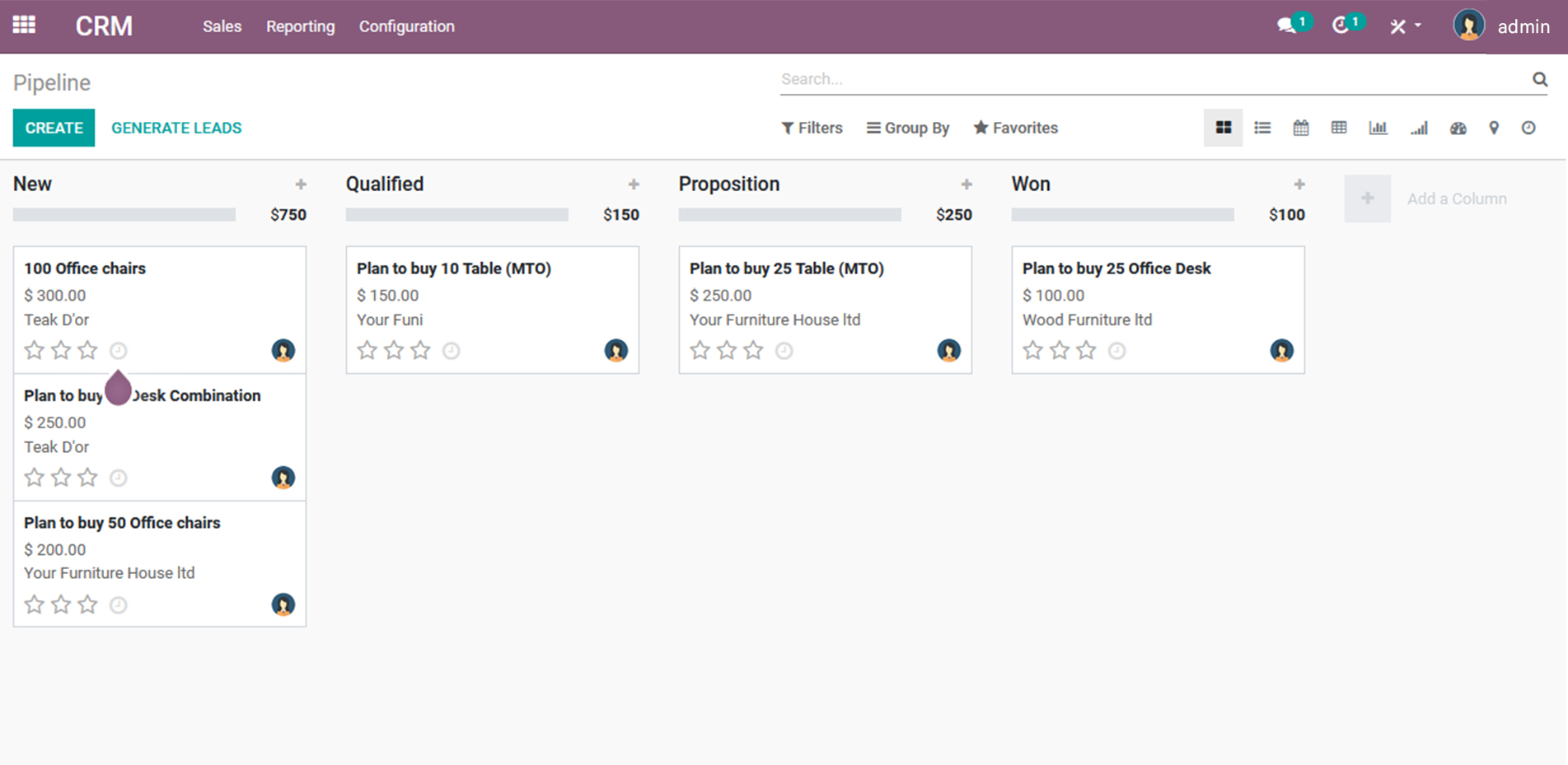Open the Favorites dropdown
The width and height of the screenshot is (1568, 765).
coord(1015,128)
